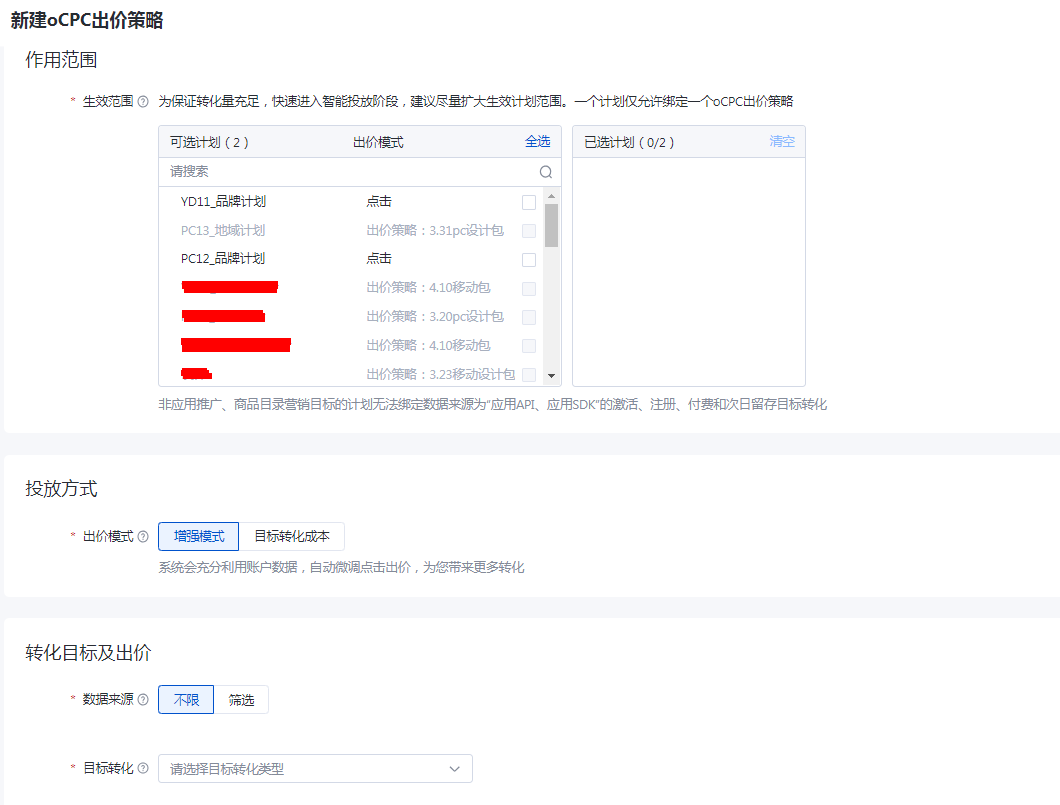Screen dimensions: 1060x805
Task: Check the PC13_地域计划 checkbox
Action: 527,230
